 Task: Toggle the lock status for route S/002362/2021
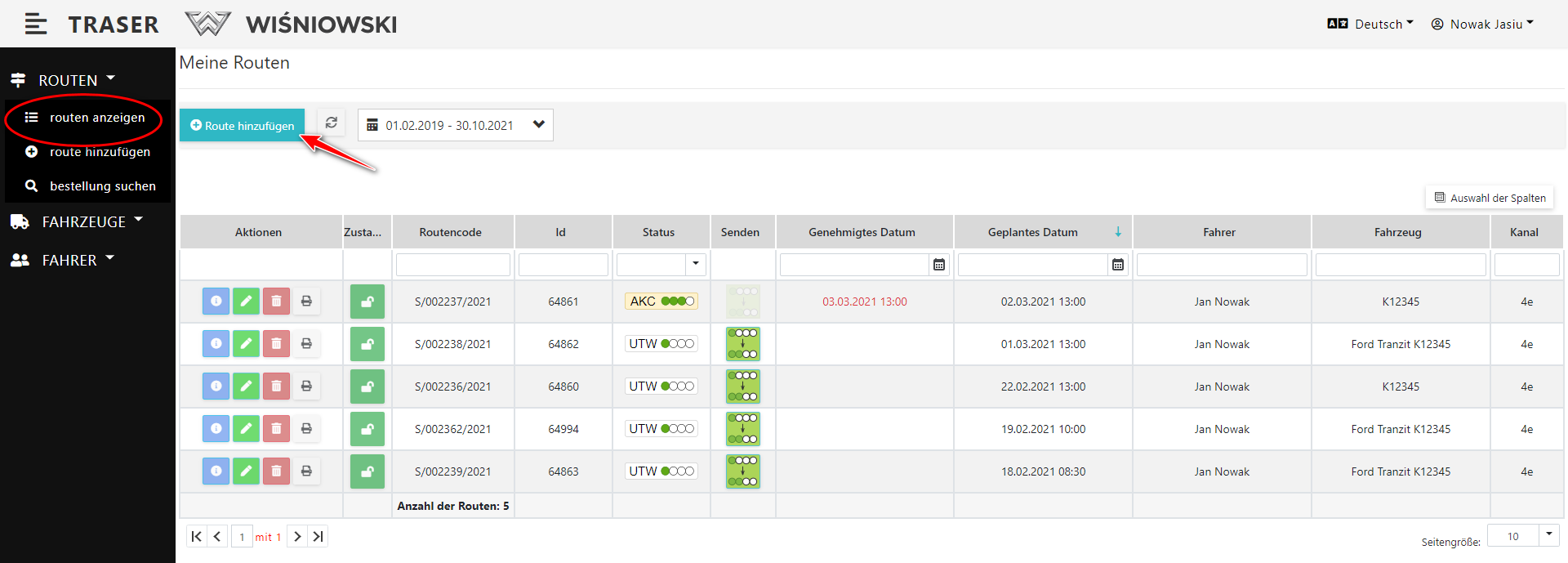367,429
